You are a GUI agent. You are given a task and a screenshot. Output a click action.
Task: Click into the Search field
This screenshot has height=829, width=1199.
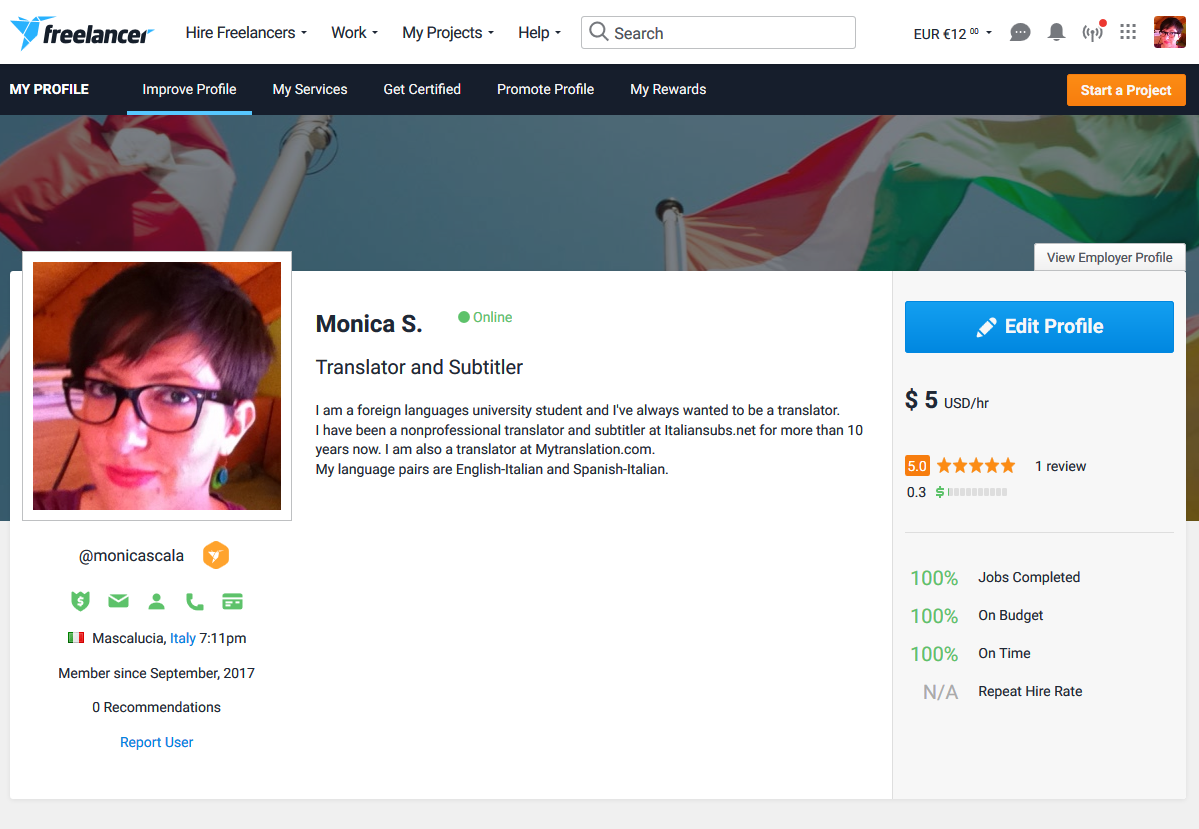point(730,33)
